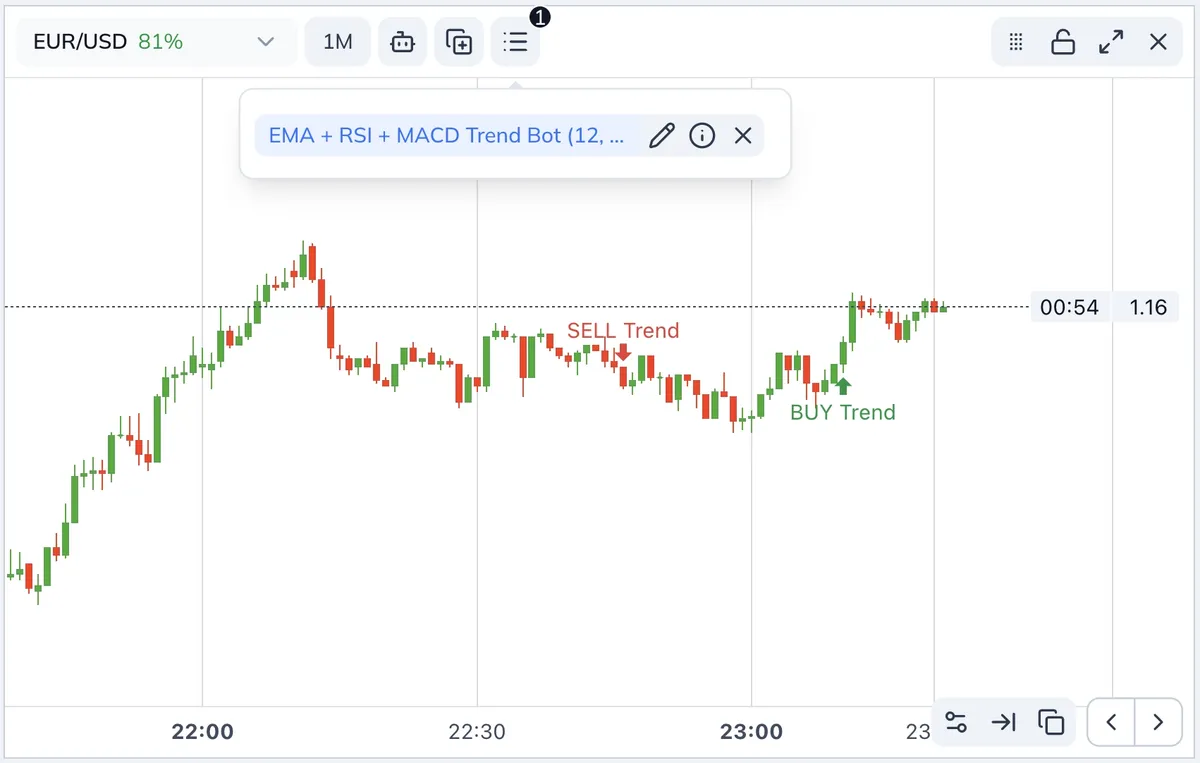
Task: Select the EMA + RSI + MACD Trend Bot label
Action: [447, 136]
